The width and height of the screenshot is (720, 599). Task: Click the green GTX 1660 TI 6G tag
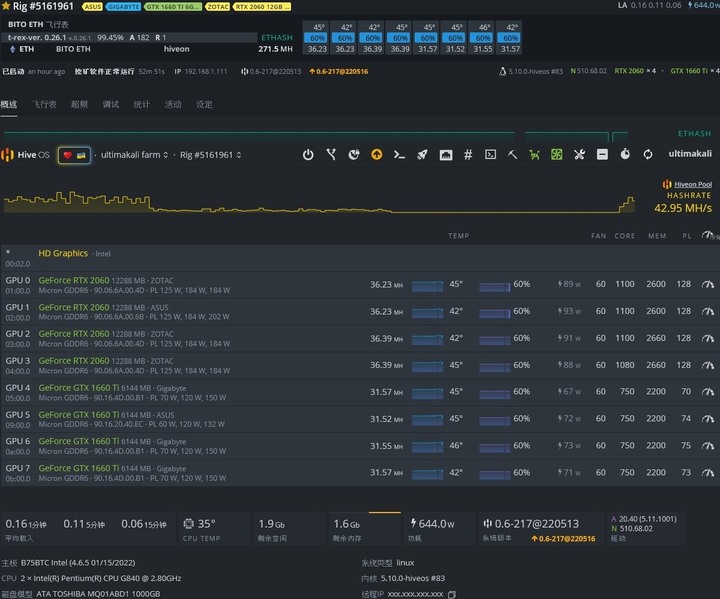point(173,6)
